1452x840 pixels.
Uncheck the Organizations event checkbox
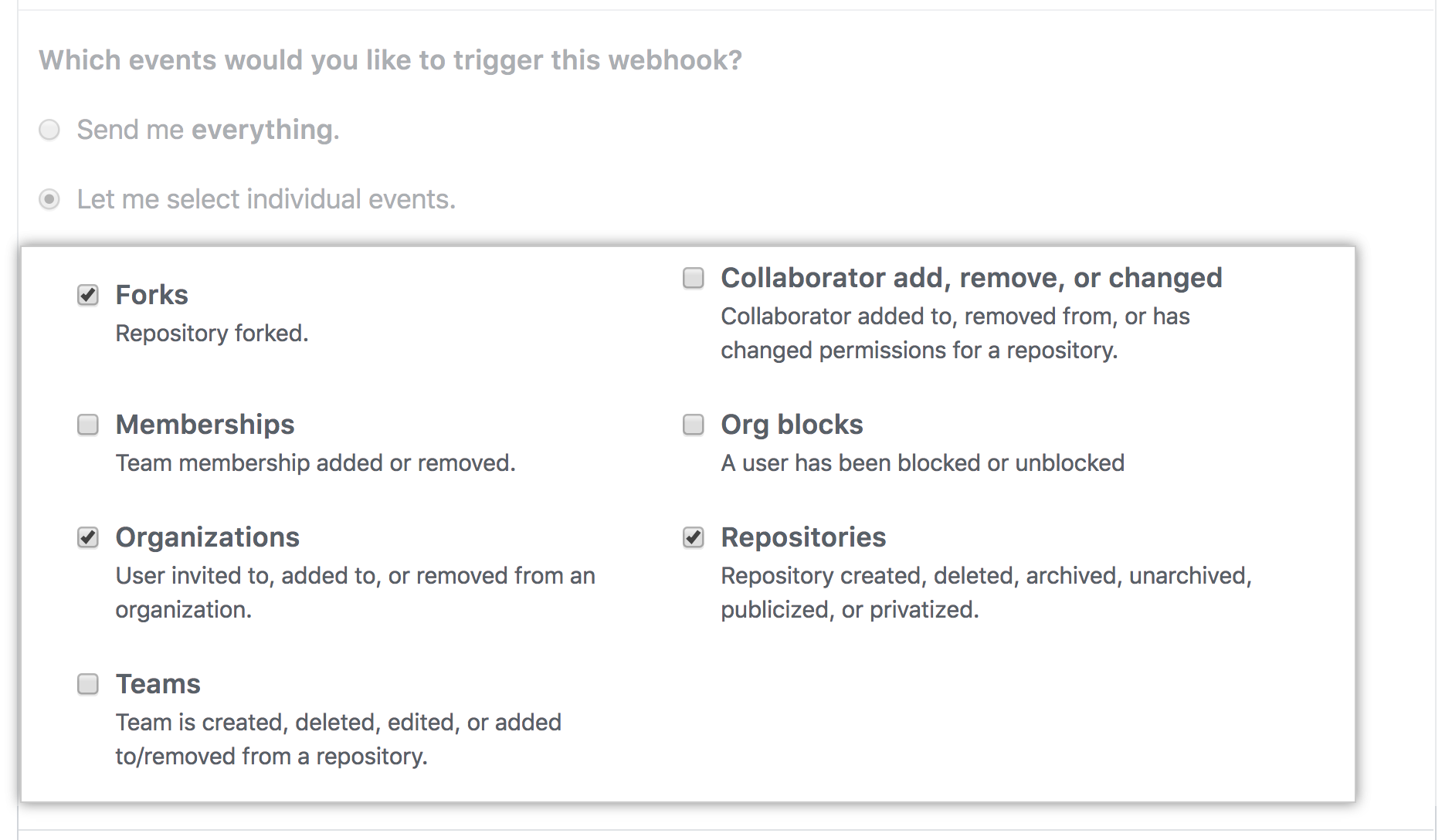point(88,537)
